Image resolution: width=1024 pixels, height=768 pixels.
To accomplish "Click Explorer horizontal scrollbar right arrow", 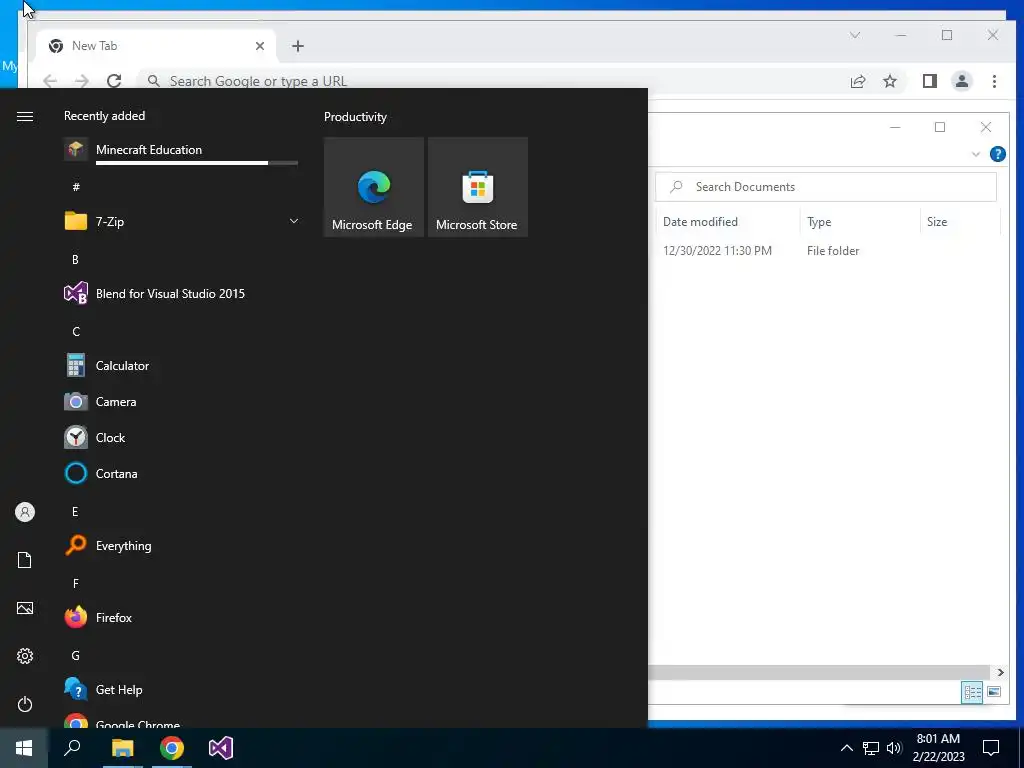I will click(x=1000, y=673).
